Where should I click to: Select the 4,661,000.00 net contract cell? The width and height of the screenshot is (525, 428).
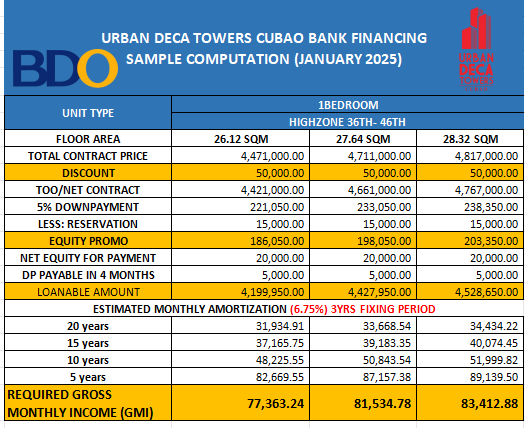click(363, 190)
